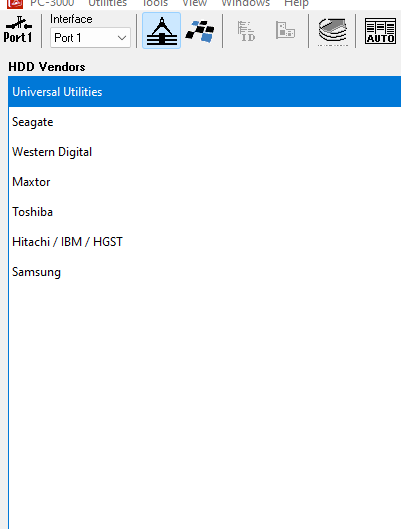The height and width of the screenshot is (529, 401).
Task: Select Samsung in the vendor list
Action: click(205, 272)
